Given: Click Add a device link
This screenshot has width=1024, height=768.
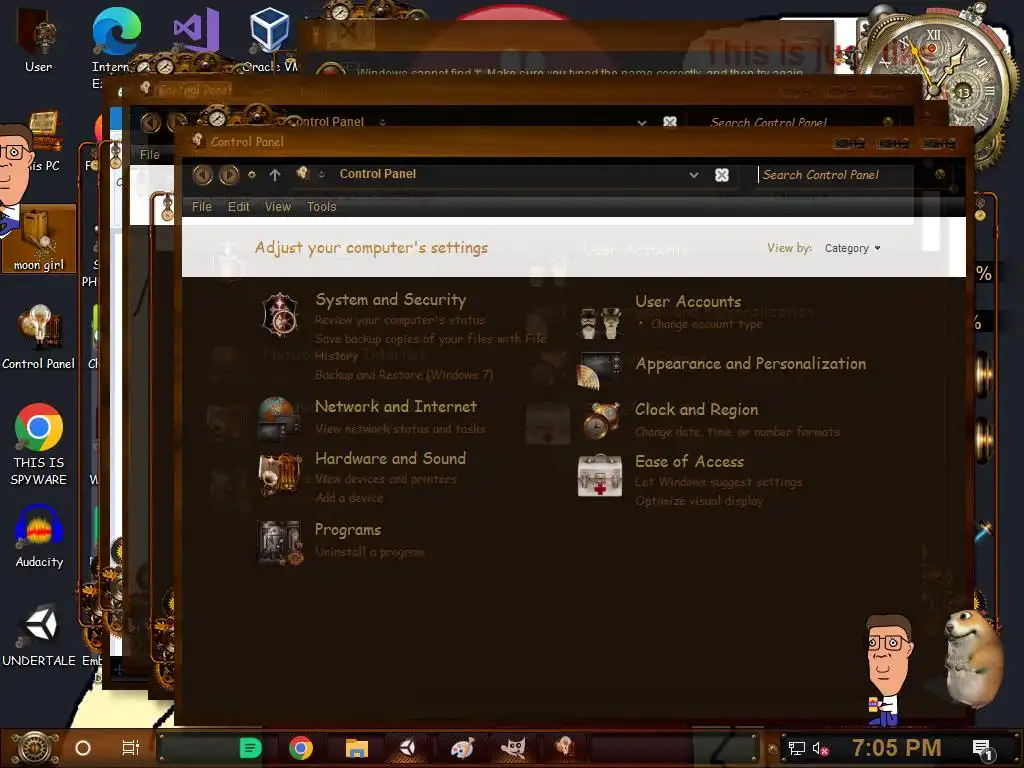Looking at the screenshot, I should [349, 498].
